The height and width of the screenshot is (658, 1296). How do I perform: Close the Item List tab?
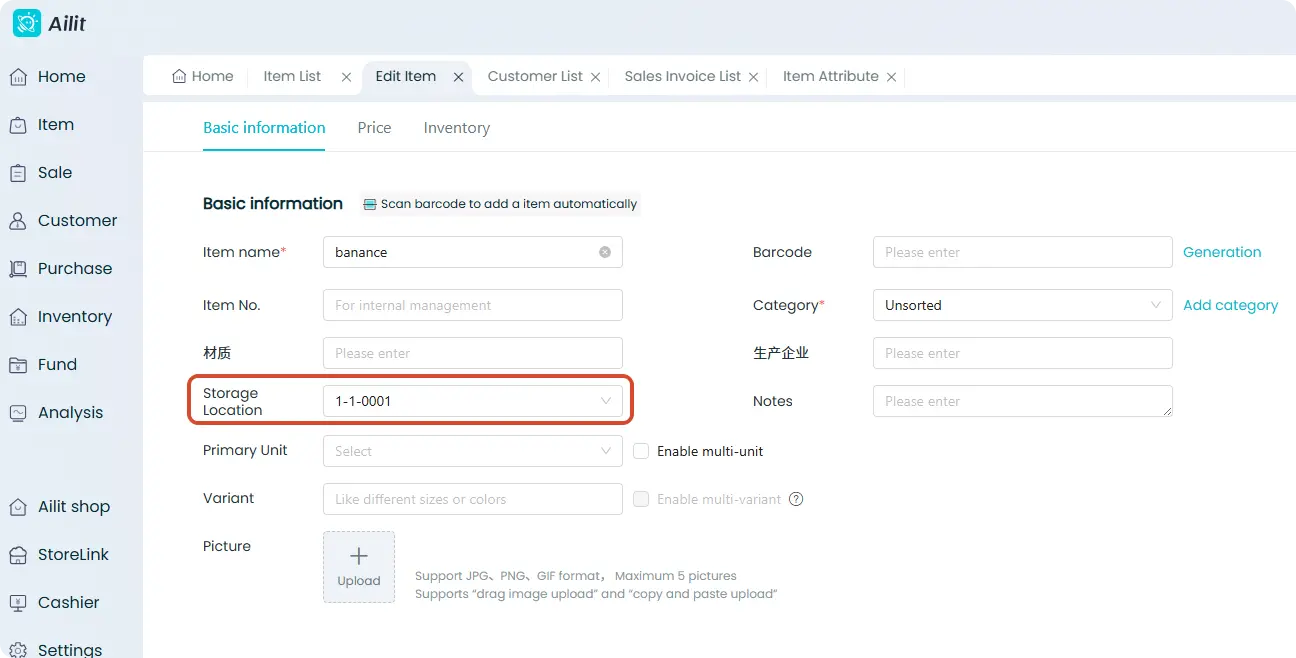click(x=346, y=77)
